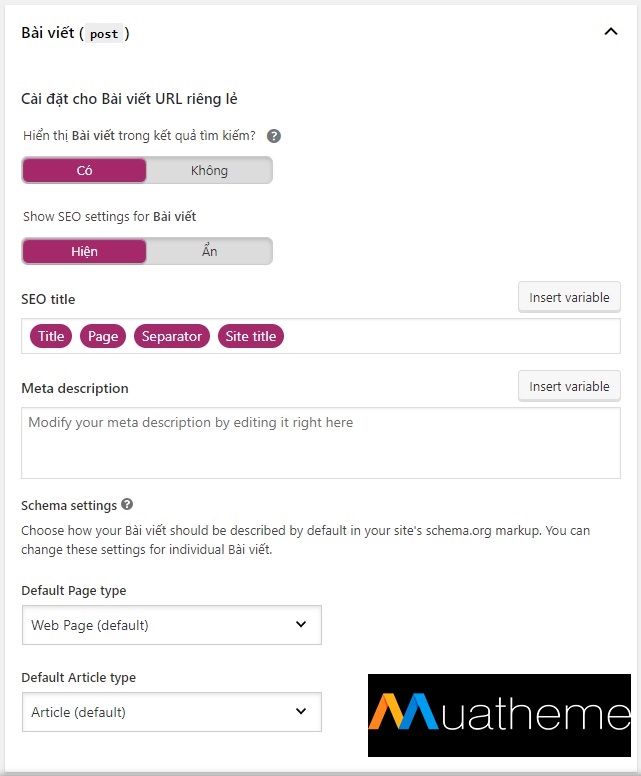Click the Site title variable tag
This screenshot has height=776, width=641.
pyautogui.click(x=251, y=336)
